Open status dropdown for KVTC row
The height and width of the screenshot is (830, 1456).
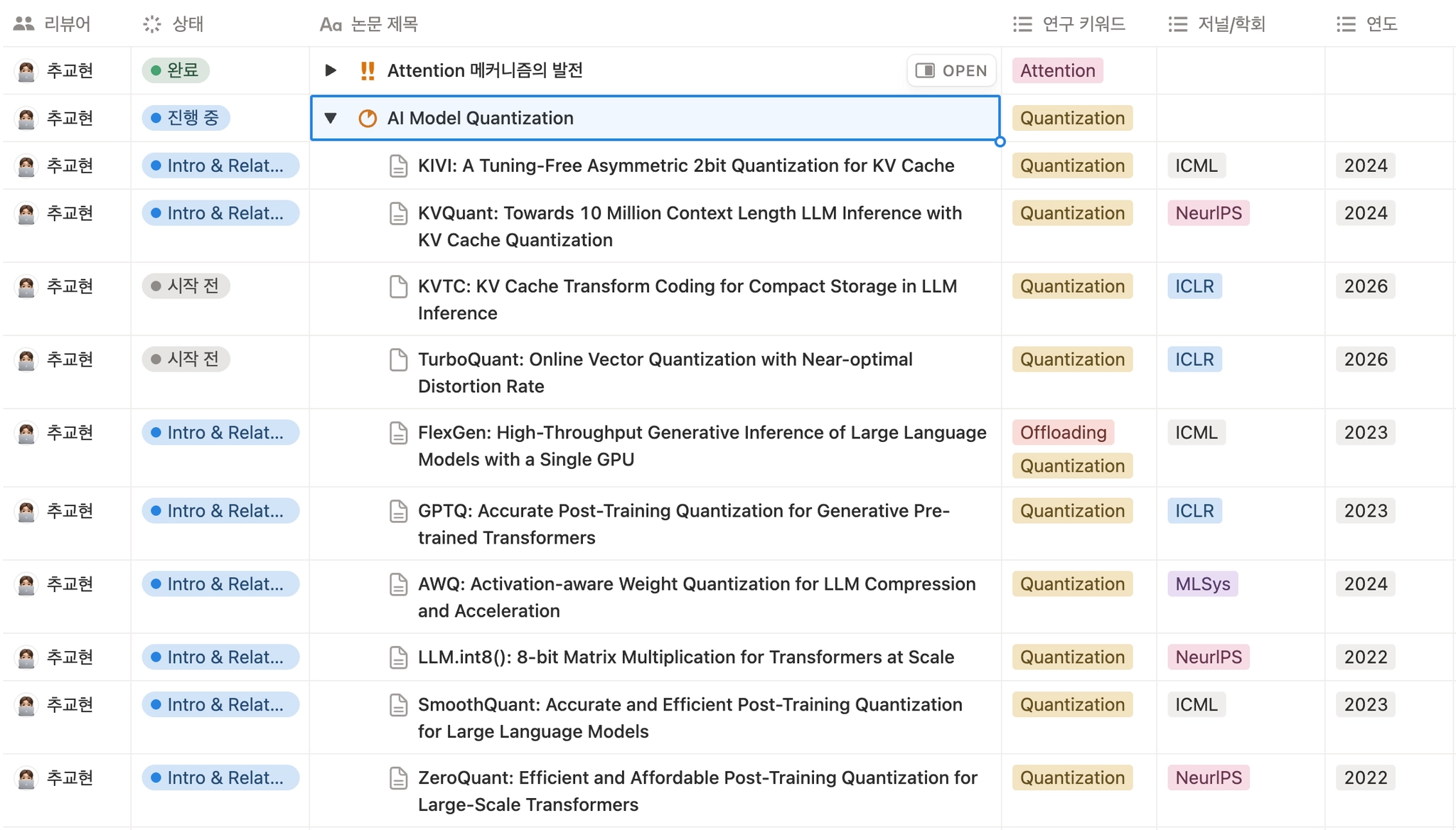point(186,286)
